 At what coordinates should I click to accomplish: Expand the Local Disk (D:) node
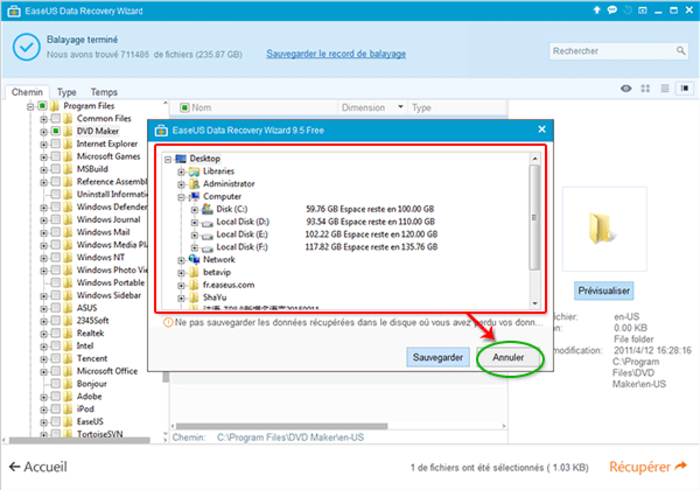point(194,222)
